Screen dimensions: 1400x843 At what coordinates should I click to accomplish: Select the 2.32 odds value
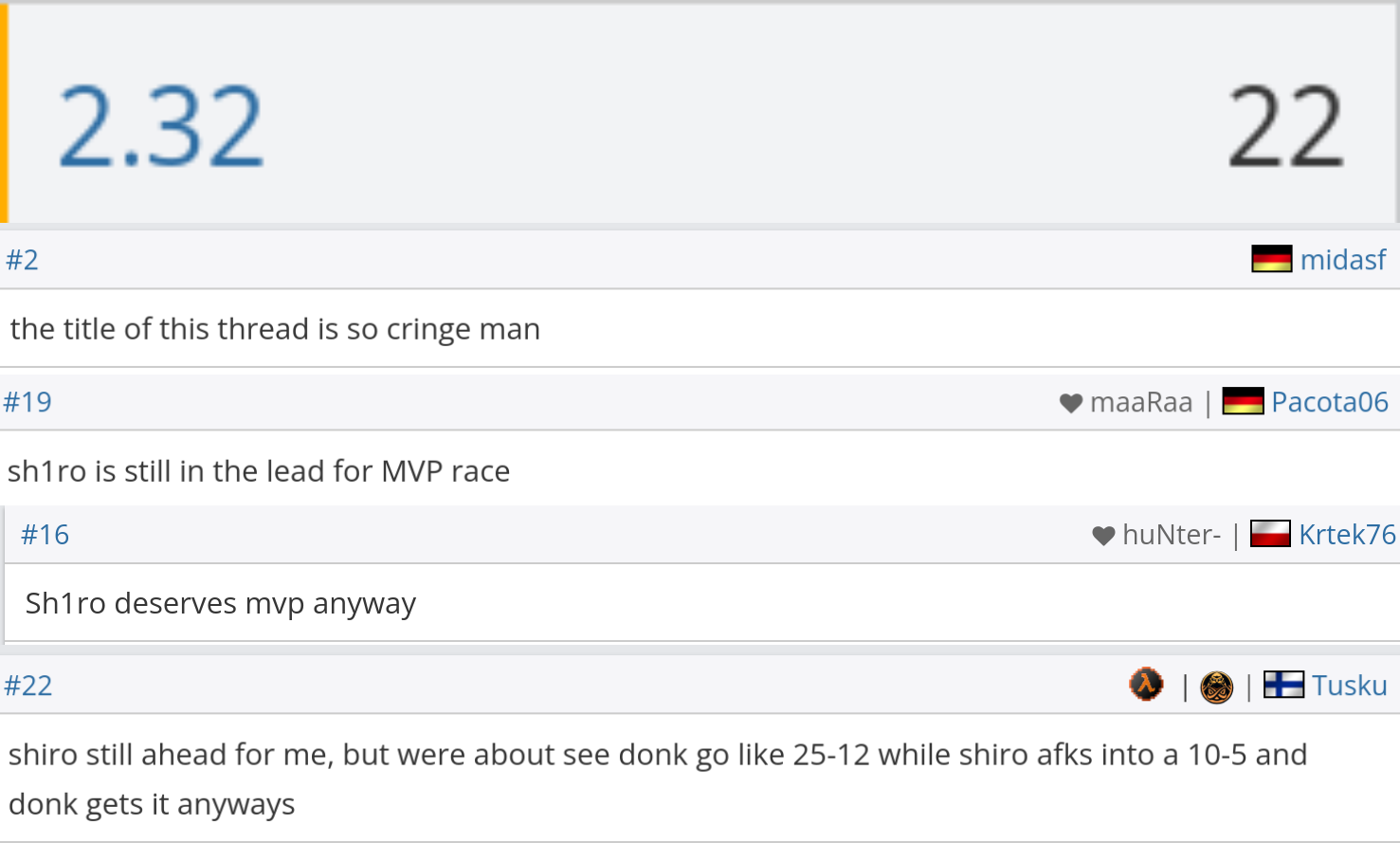pyautogui.click(x=161, y=126)
